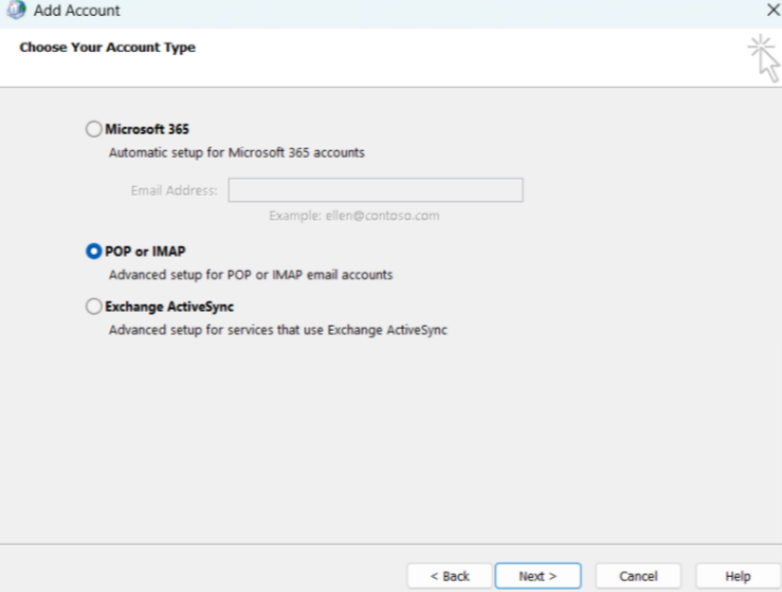Select the Microsoft 365 radio button

[93, 129]
